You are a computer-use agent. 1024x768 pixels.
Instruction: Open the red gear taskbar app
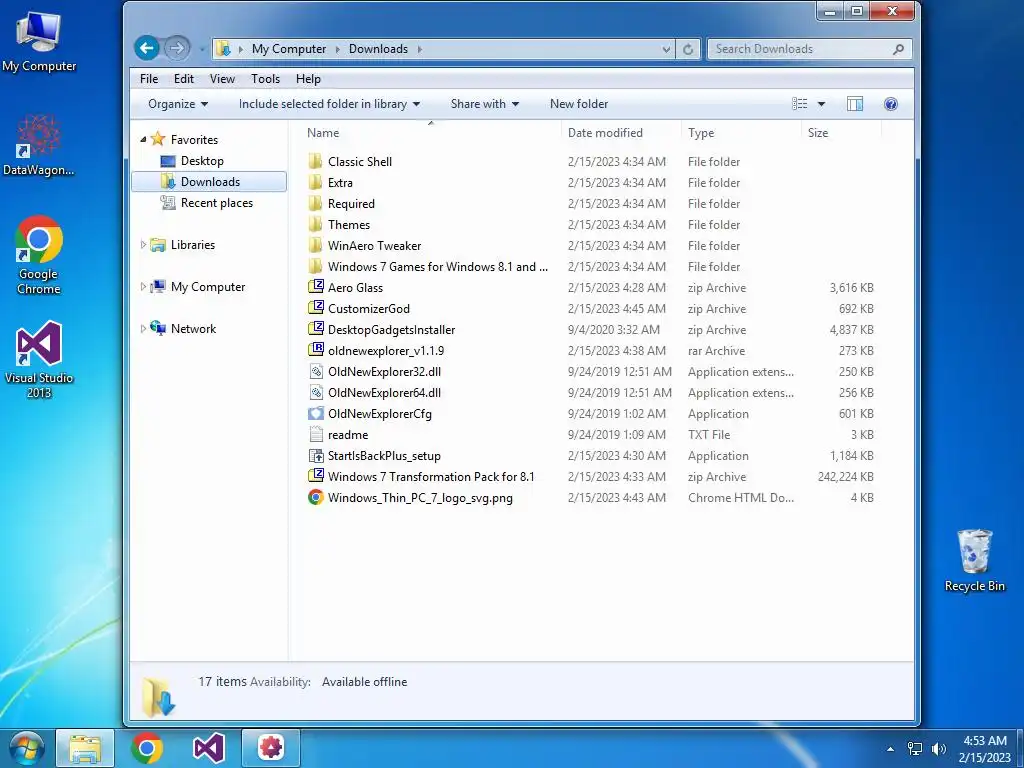(271, 748)
